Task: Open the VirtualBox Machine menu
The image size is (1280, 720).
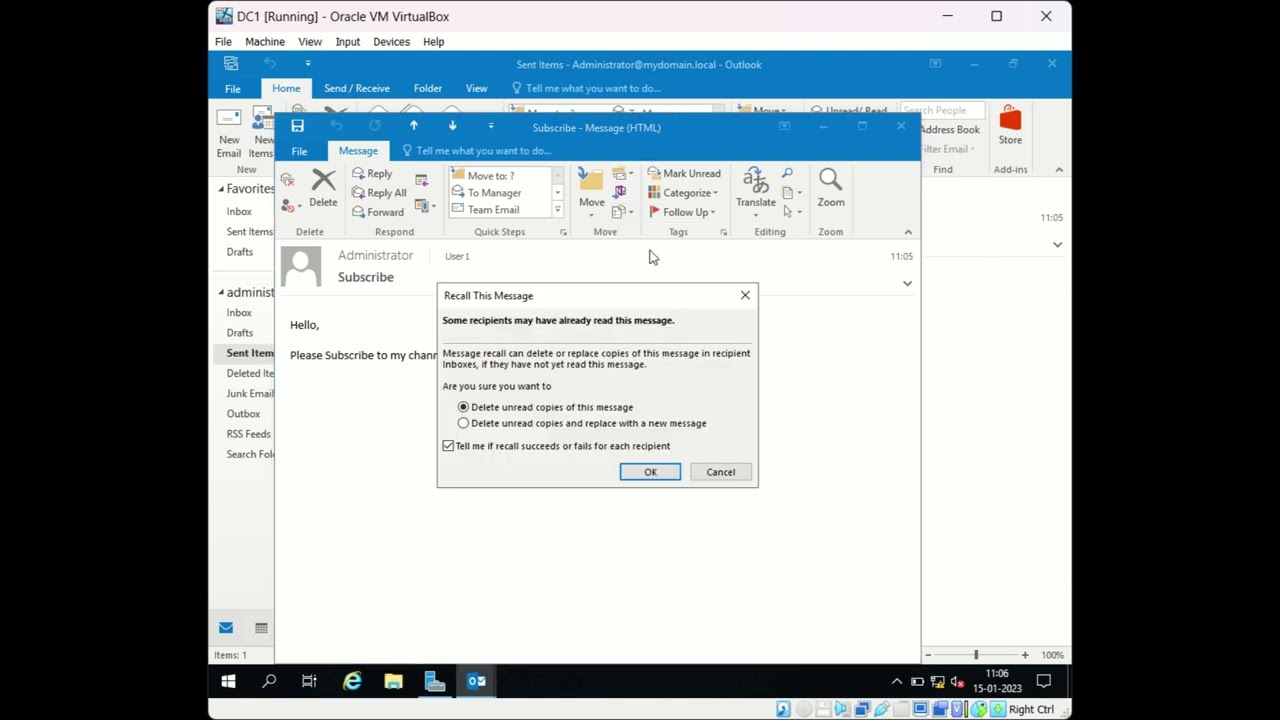Action: tap(265, 42)
